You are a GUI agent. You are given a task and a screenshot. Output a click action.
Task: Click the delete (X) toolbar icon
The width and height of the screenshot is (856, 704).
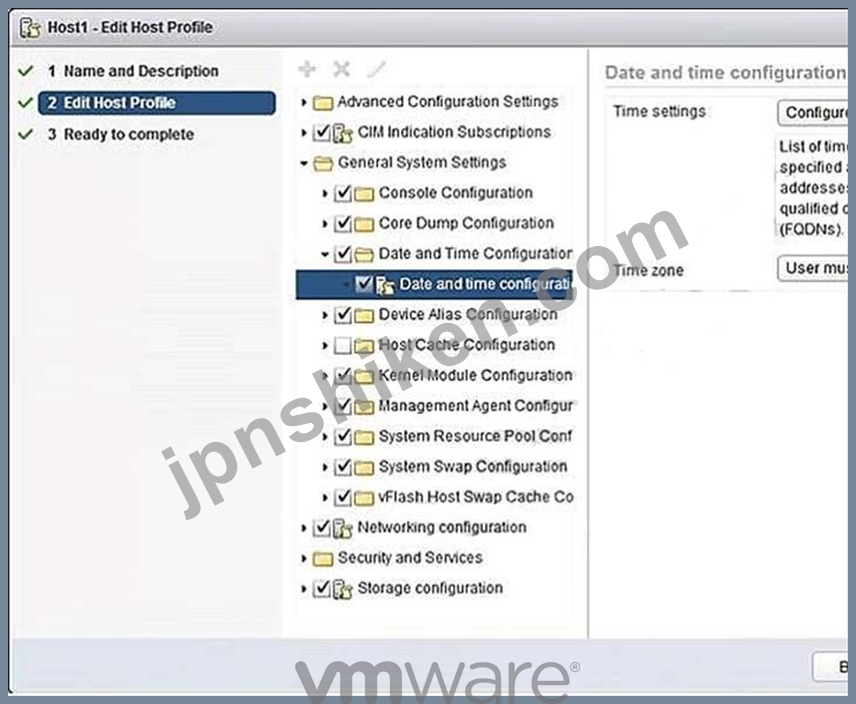point(342,69)
